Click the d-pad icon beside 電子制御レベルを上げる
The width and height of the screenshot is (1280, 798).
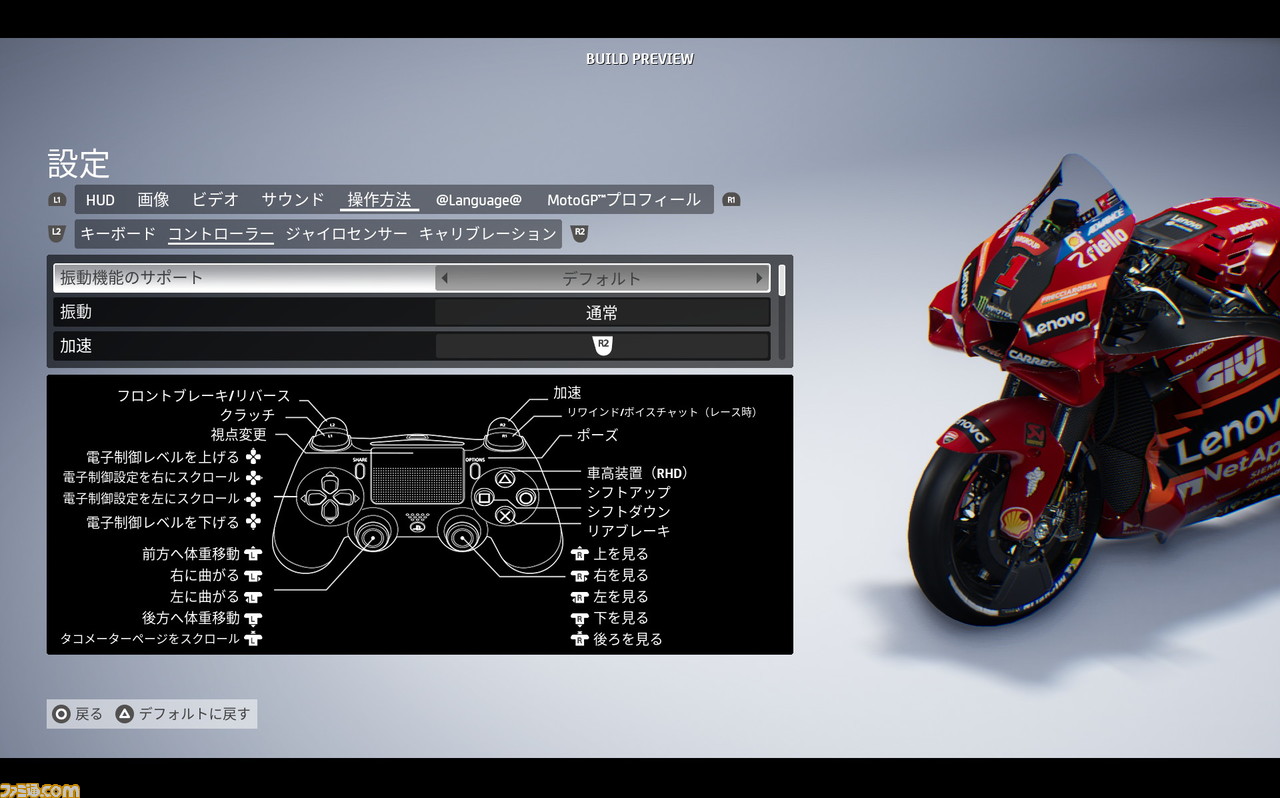click(254, 457)
